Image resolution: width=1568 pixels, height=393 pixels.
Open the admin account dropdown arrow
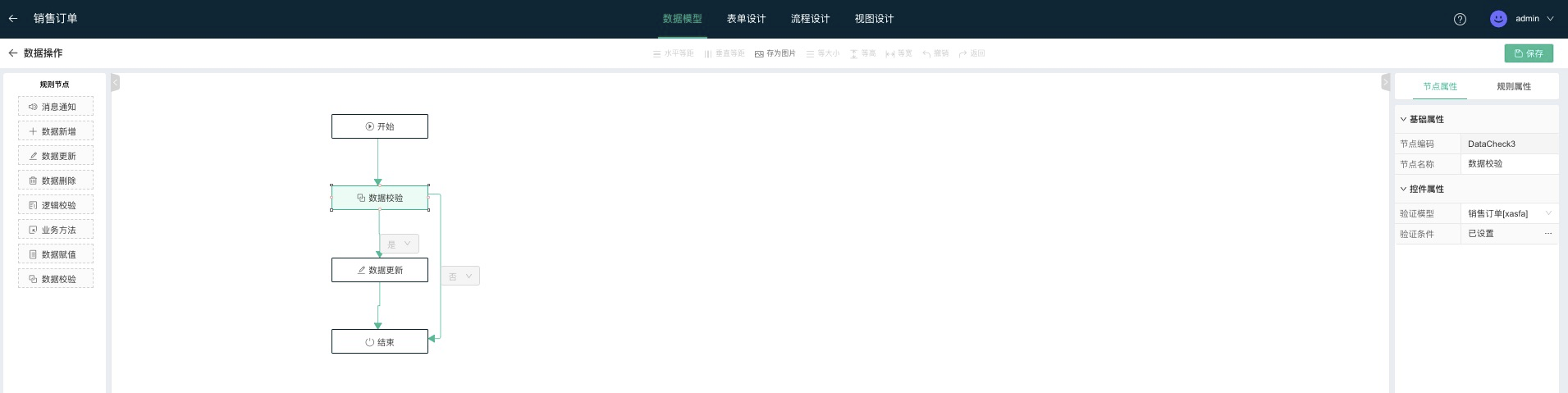point(1550,18)
